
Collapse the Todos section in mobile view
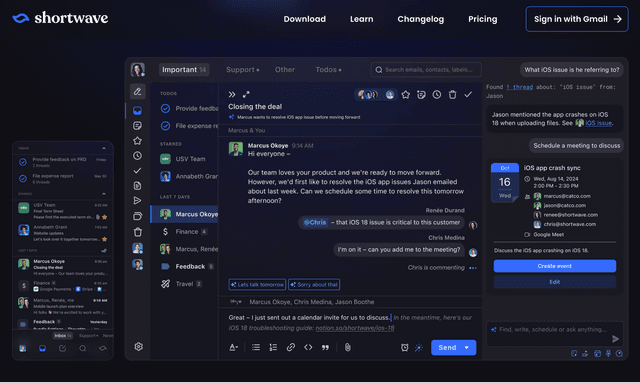[x=104, y=148]
